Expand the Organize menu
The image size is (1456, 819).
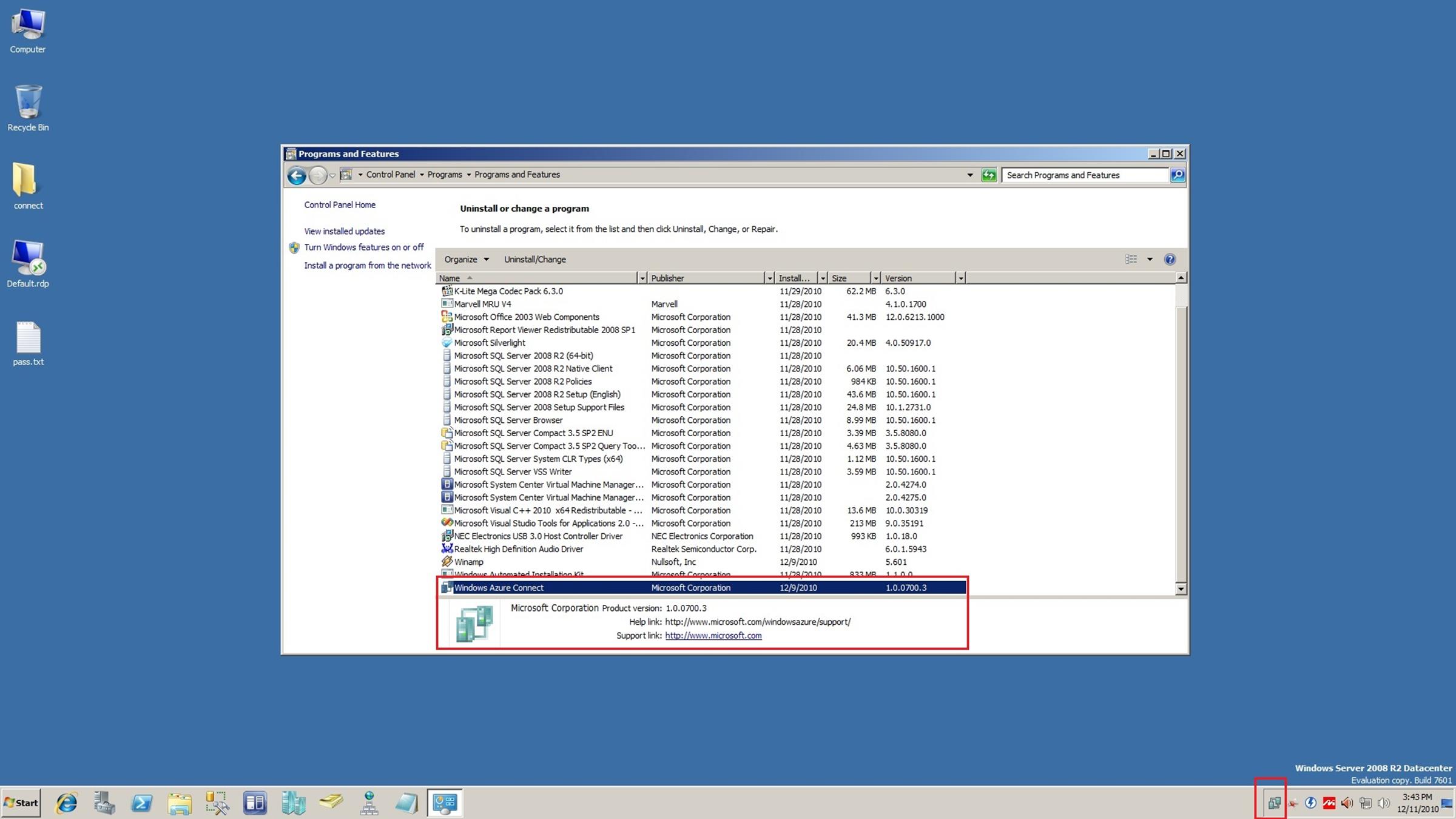[x=466, y=260]
